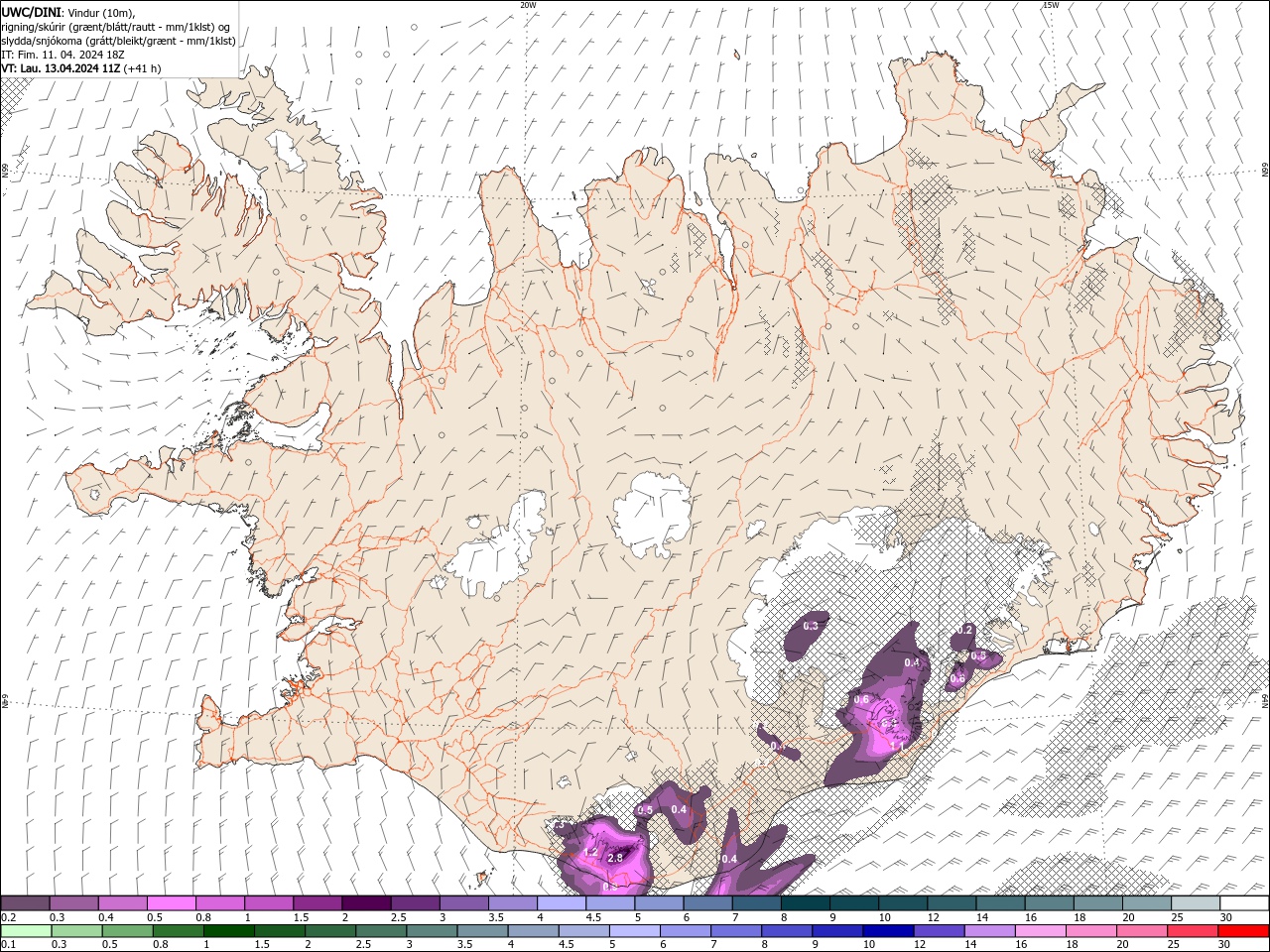Pick the deep blue lower-row swatch between 10 and 12
Image resolution: width=1270 pixels, height=952 pixels.
pos(888,931)
